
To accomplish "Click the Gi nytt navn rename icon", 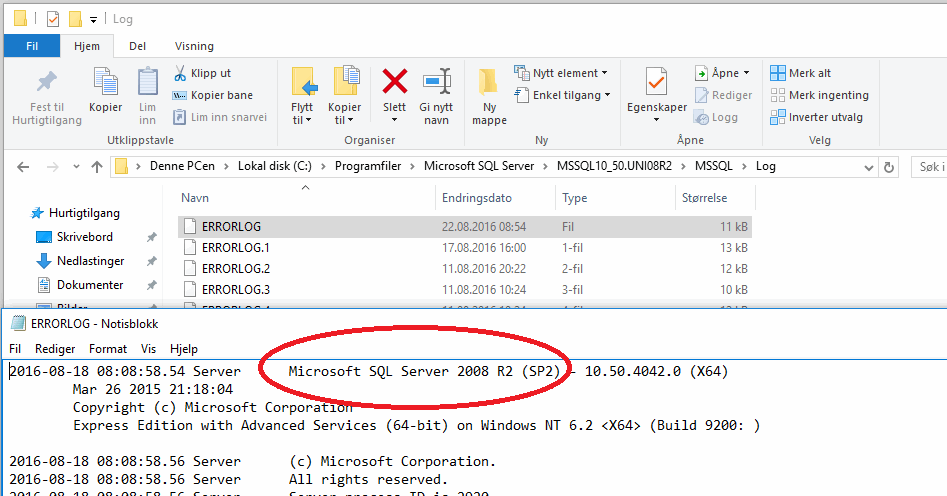I will pos(436,82).
